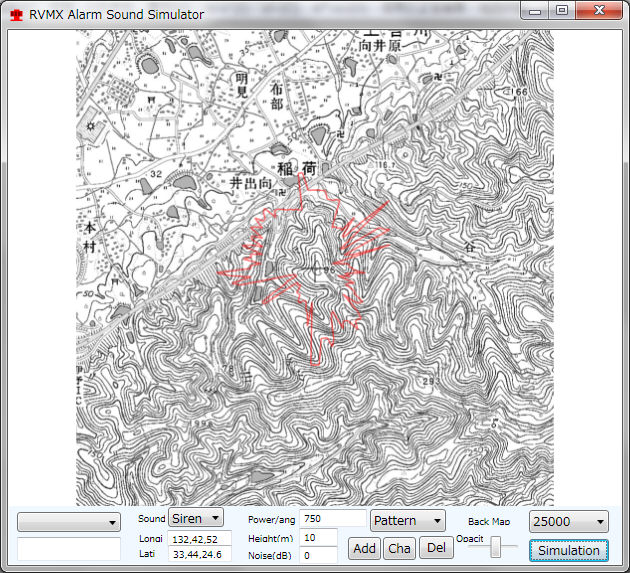
Task: Close the RVMX Alarm Sound Simulator window
Action: click(x=599, y=11)
